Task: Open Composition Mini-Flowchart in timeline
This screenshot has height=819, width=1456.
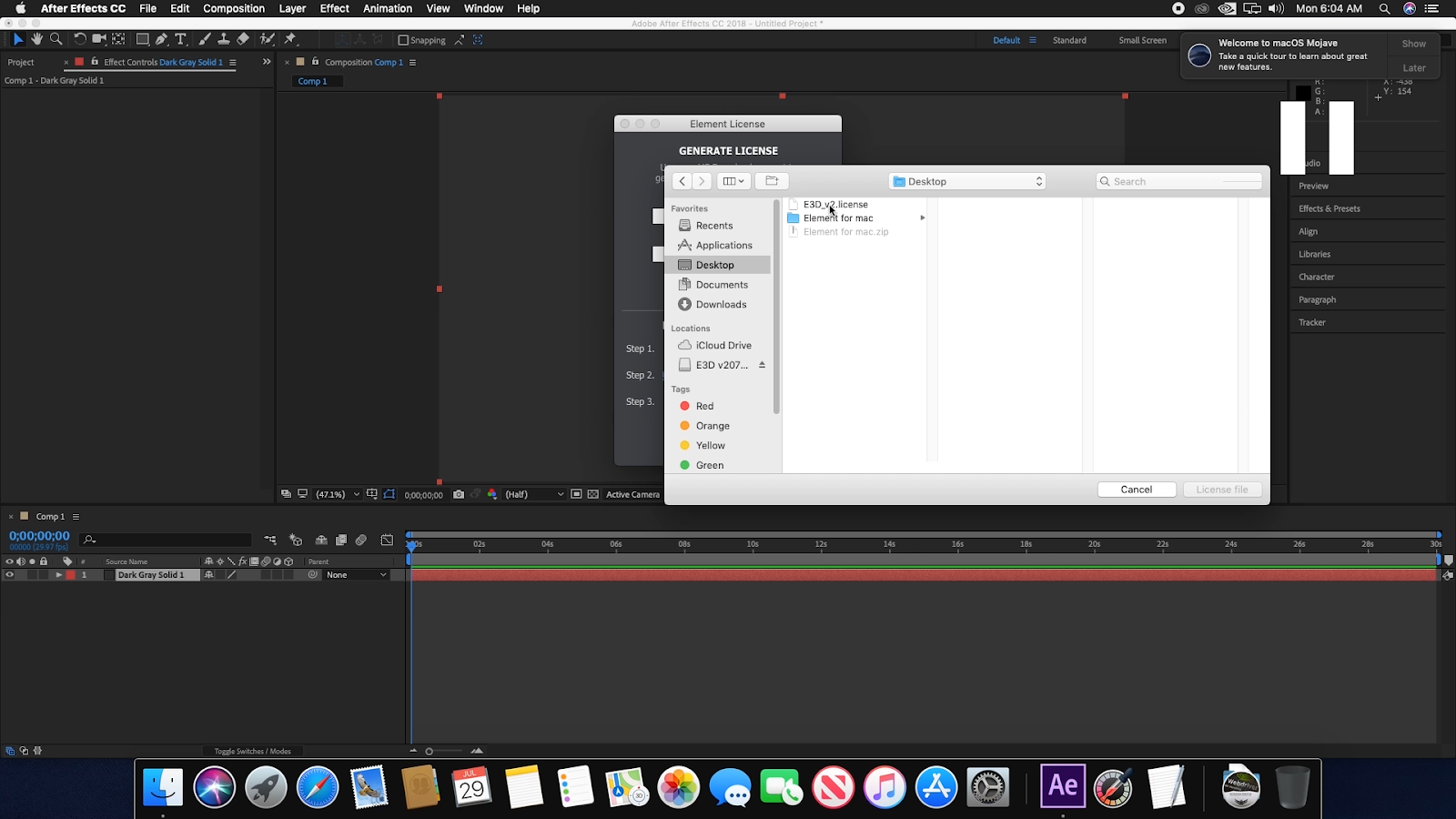Action: 270,540
